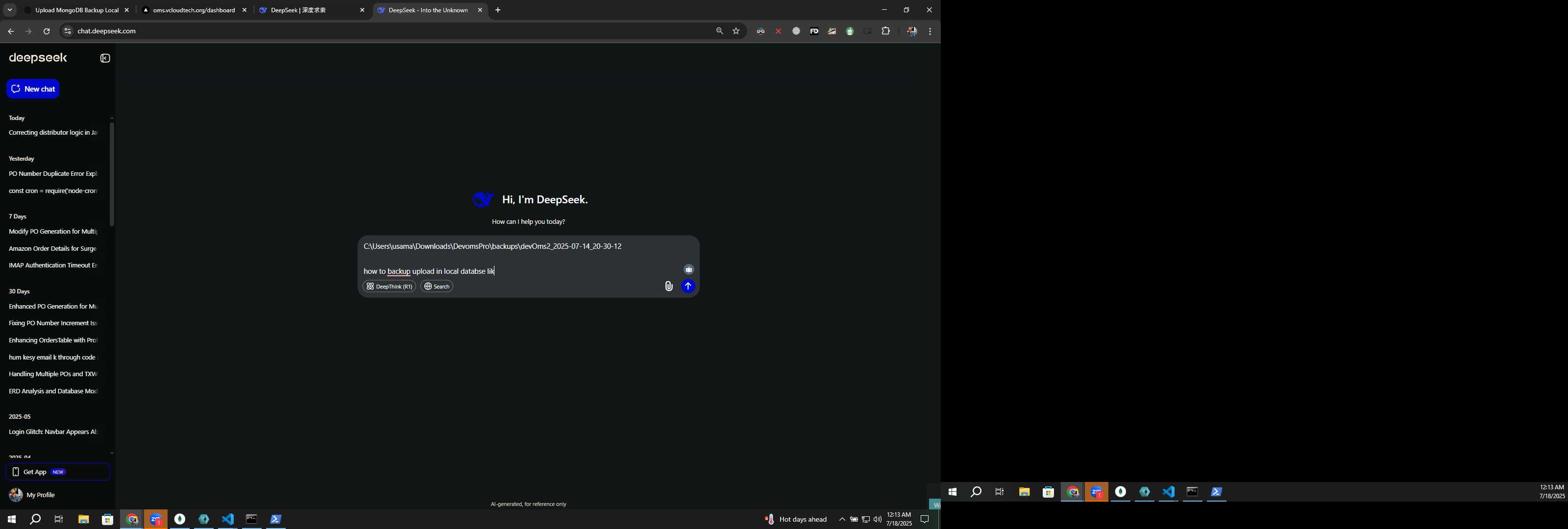Image resolution: width=1568 pixels, height=529 pixels.
Task: Attach a file with the paperclip icon
Action: click(x=668, y=286)
